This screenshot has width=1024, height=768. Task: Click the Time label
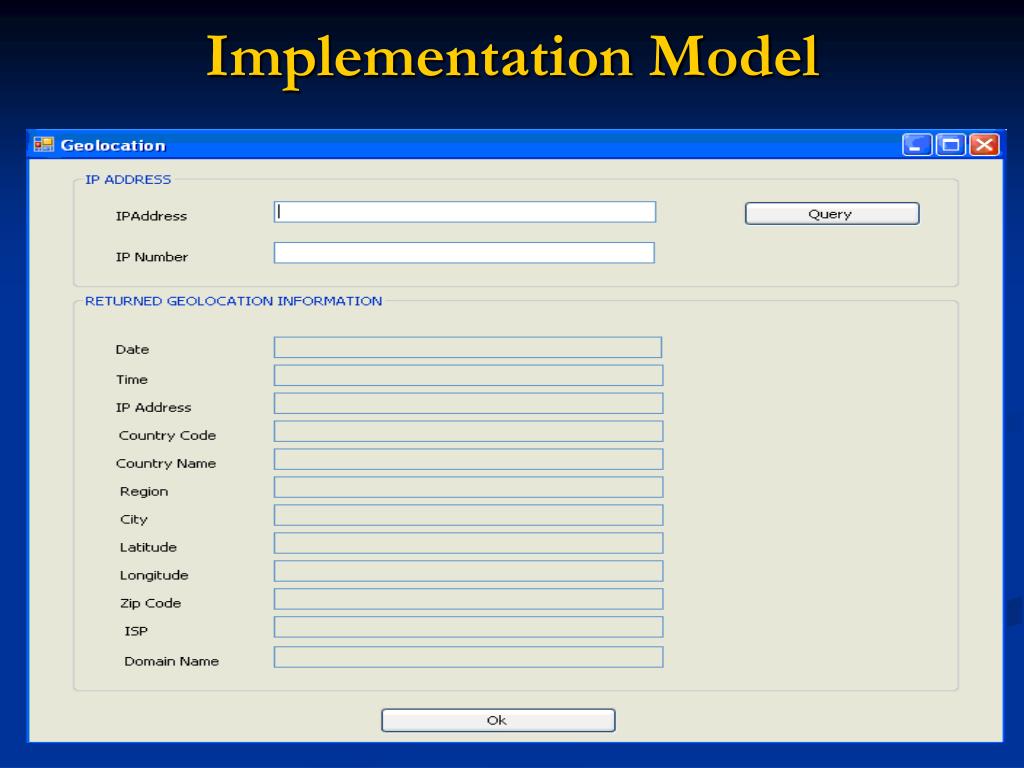[132, 379]
